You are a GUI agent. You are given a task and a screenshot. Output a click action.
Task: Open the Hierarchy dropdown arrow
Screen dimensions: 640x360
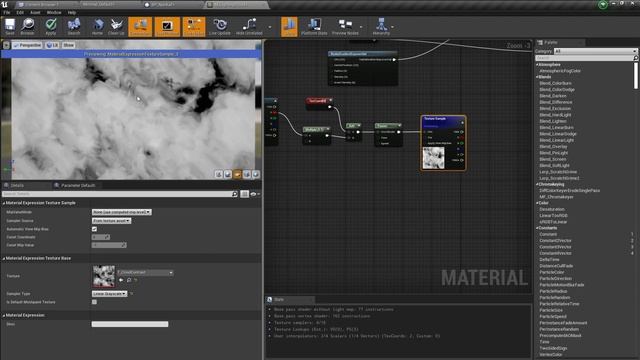[393, 27]
